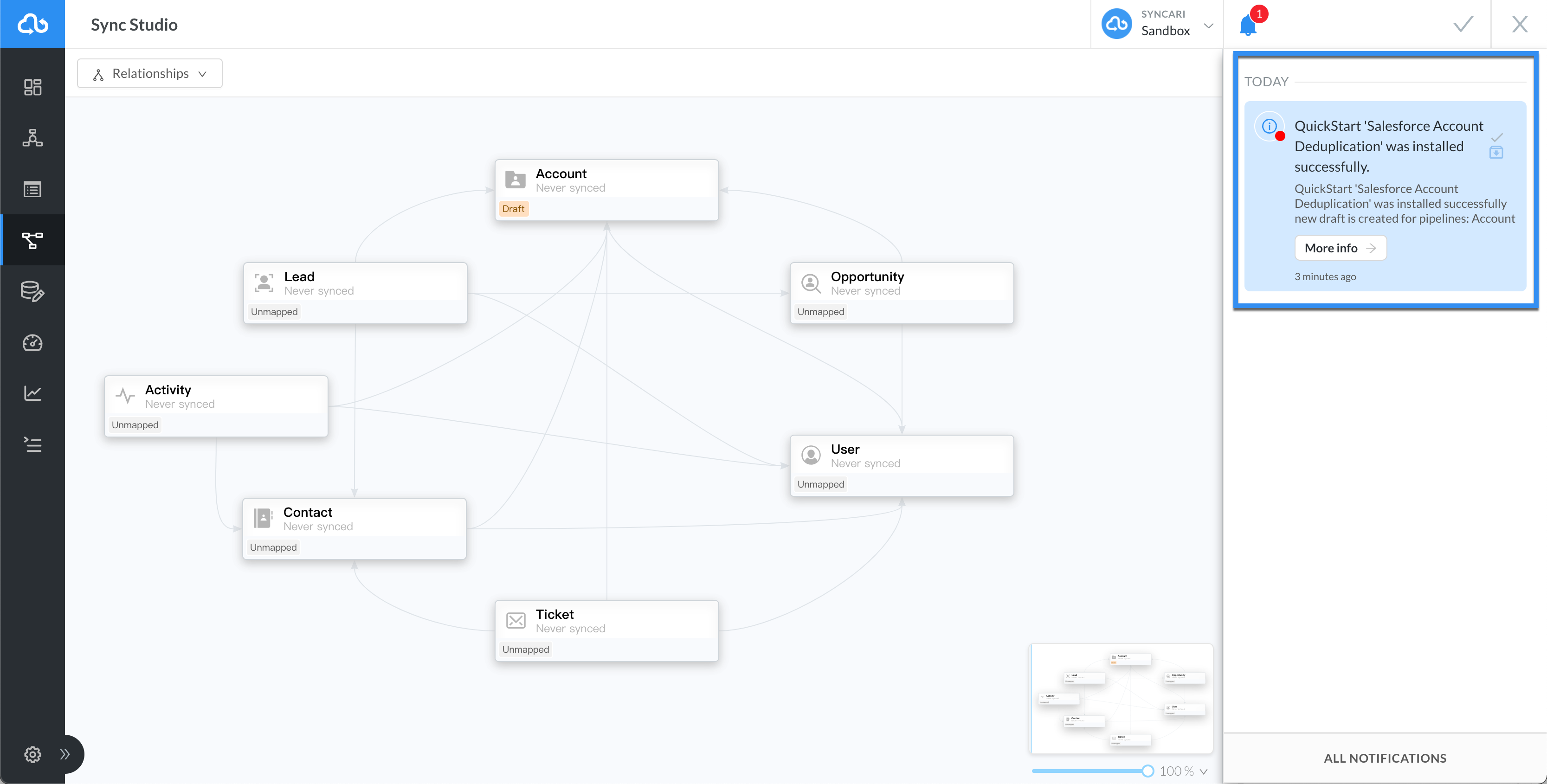
Task: Open the database edit icon in the sidebar
Action: pos(32,291)
